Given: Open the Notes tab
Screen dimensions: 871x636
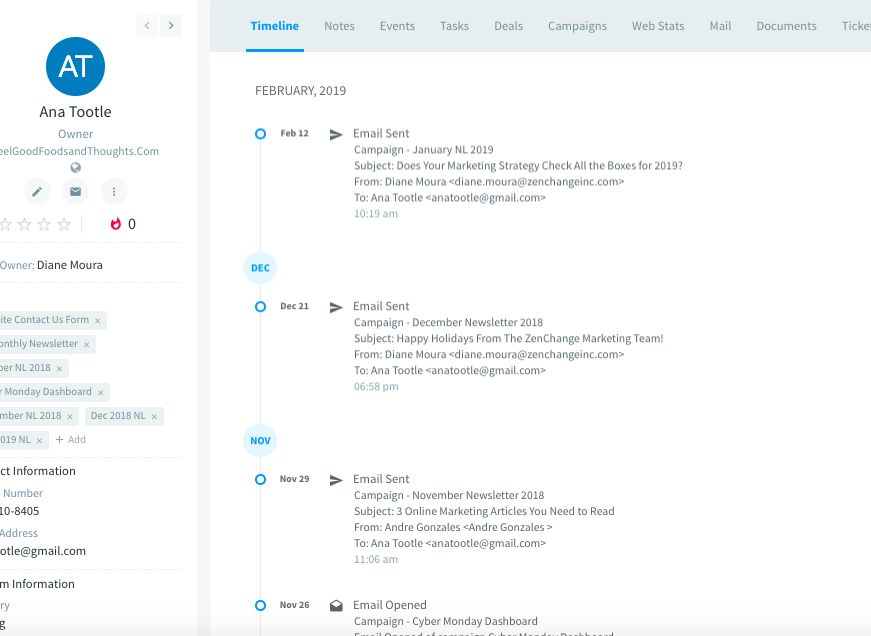Looking at the screenshot, I should [339, 26].
